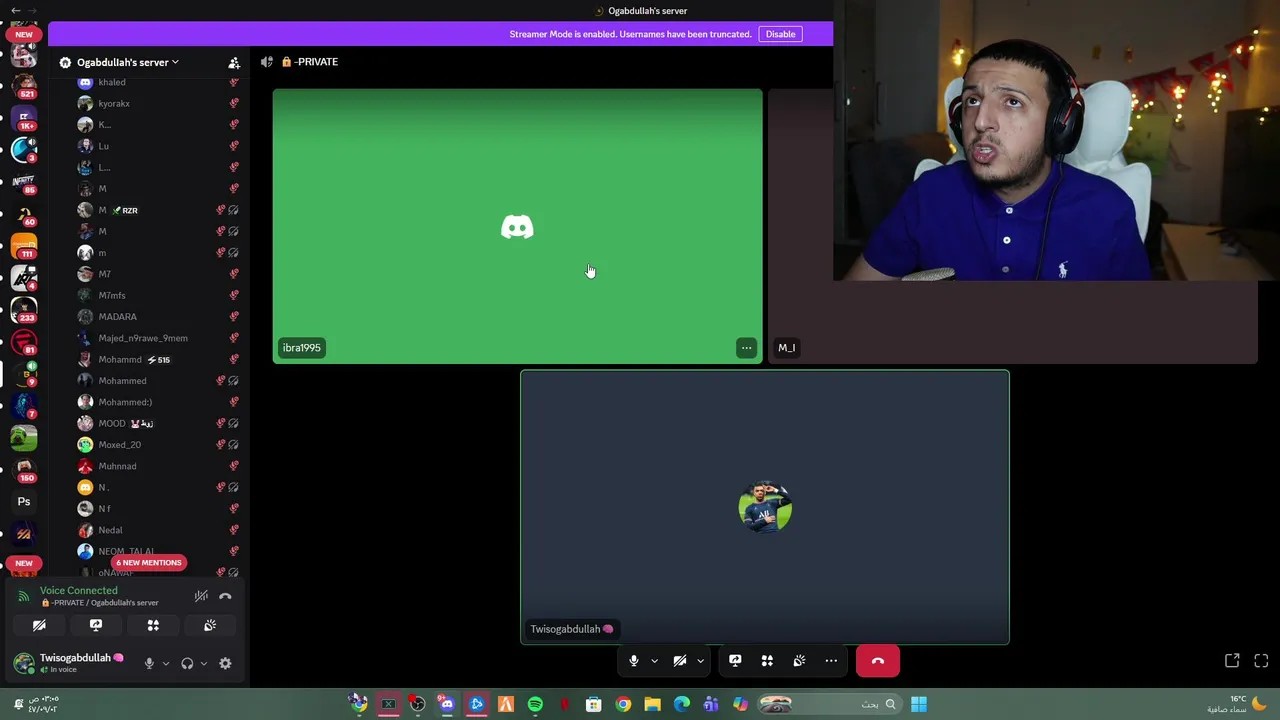Pop out the call window

1232,661
